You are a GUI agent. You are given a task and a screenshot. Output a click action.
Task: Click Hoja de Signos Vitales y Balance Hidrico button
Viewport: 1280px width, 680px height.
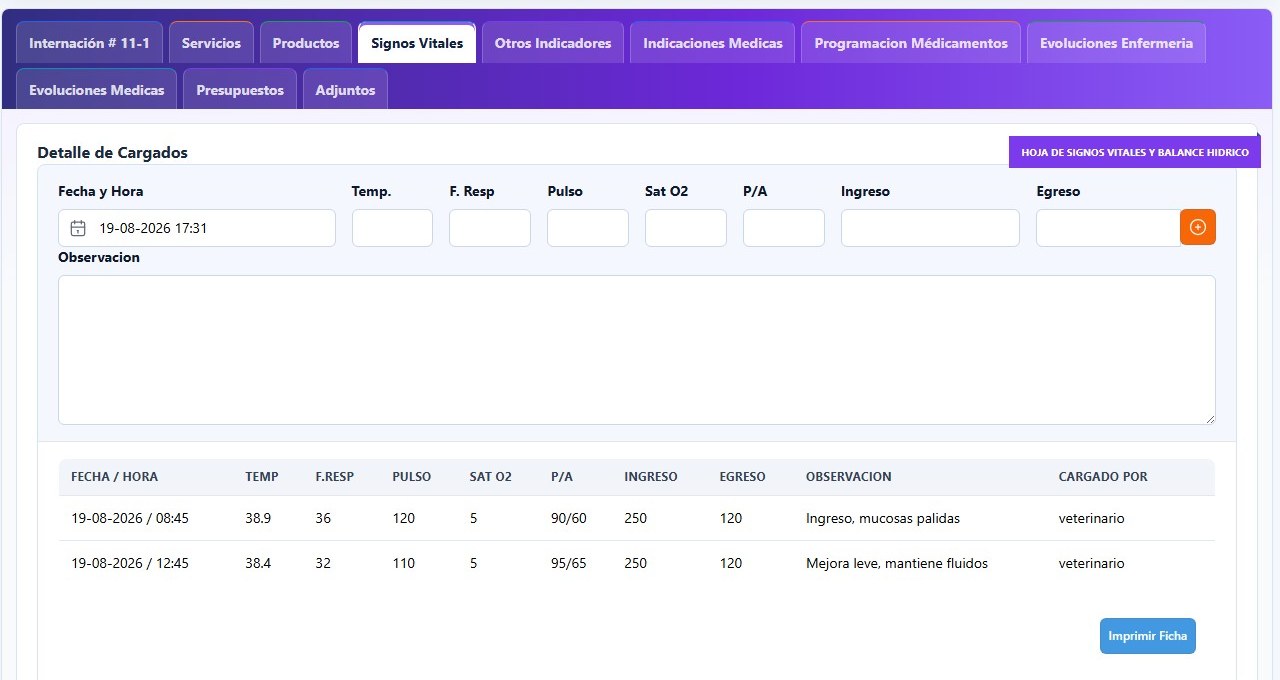point(1135,152)
